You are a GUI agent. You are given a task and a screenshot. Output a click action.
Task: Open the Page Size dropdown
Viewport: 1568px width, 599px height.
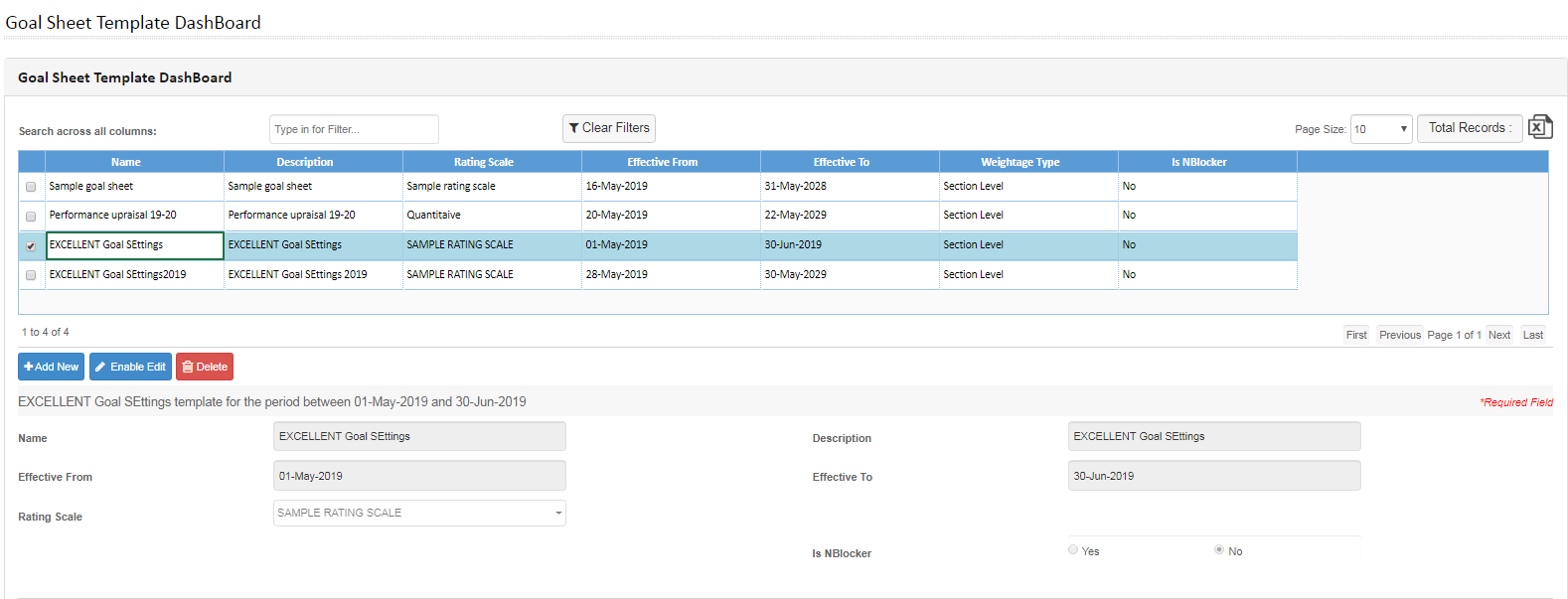click(1381, 129)
